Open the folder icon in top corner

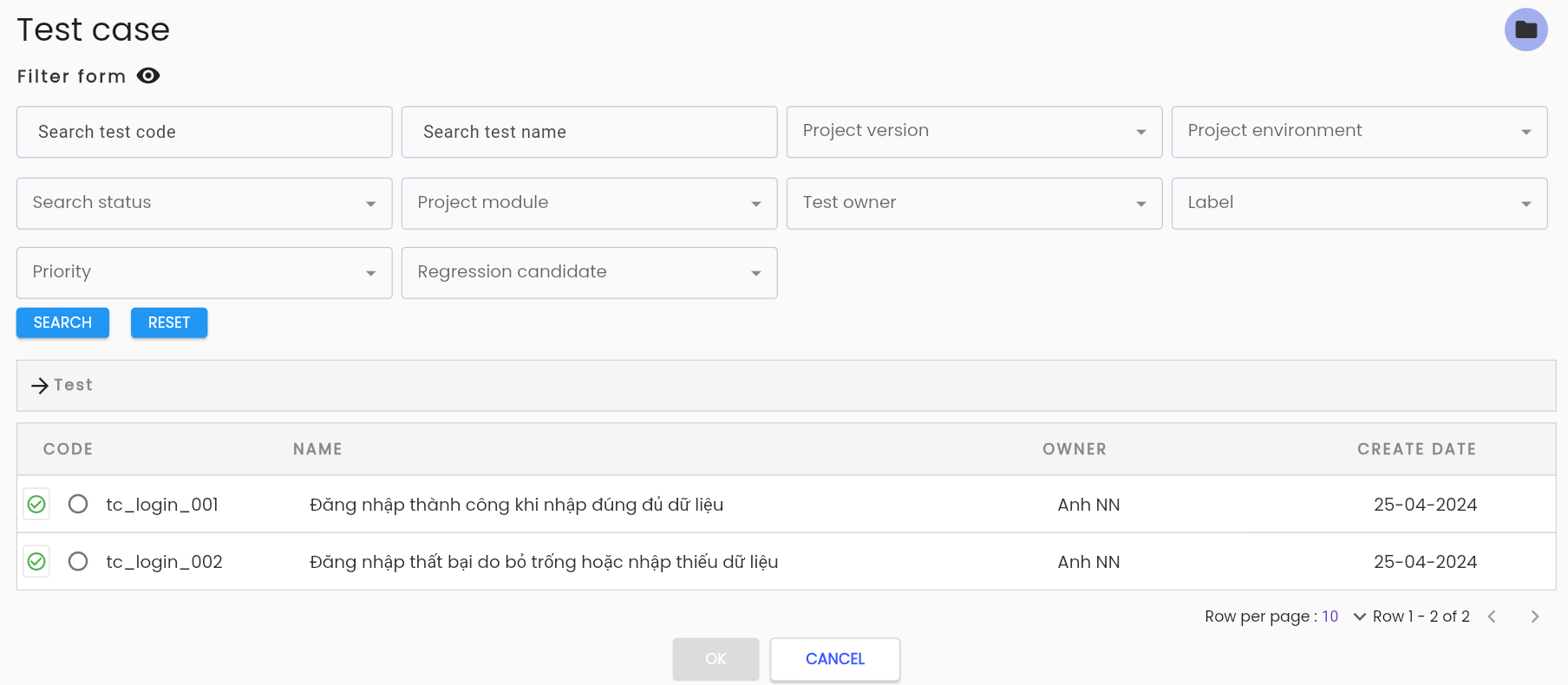click(1526, 29)
